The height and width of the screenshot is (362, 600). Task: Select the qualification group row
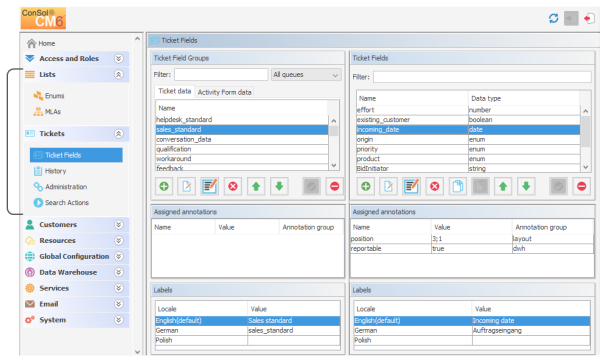pyautogui.click(x=242, y=149)
